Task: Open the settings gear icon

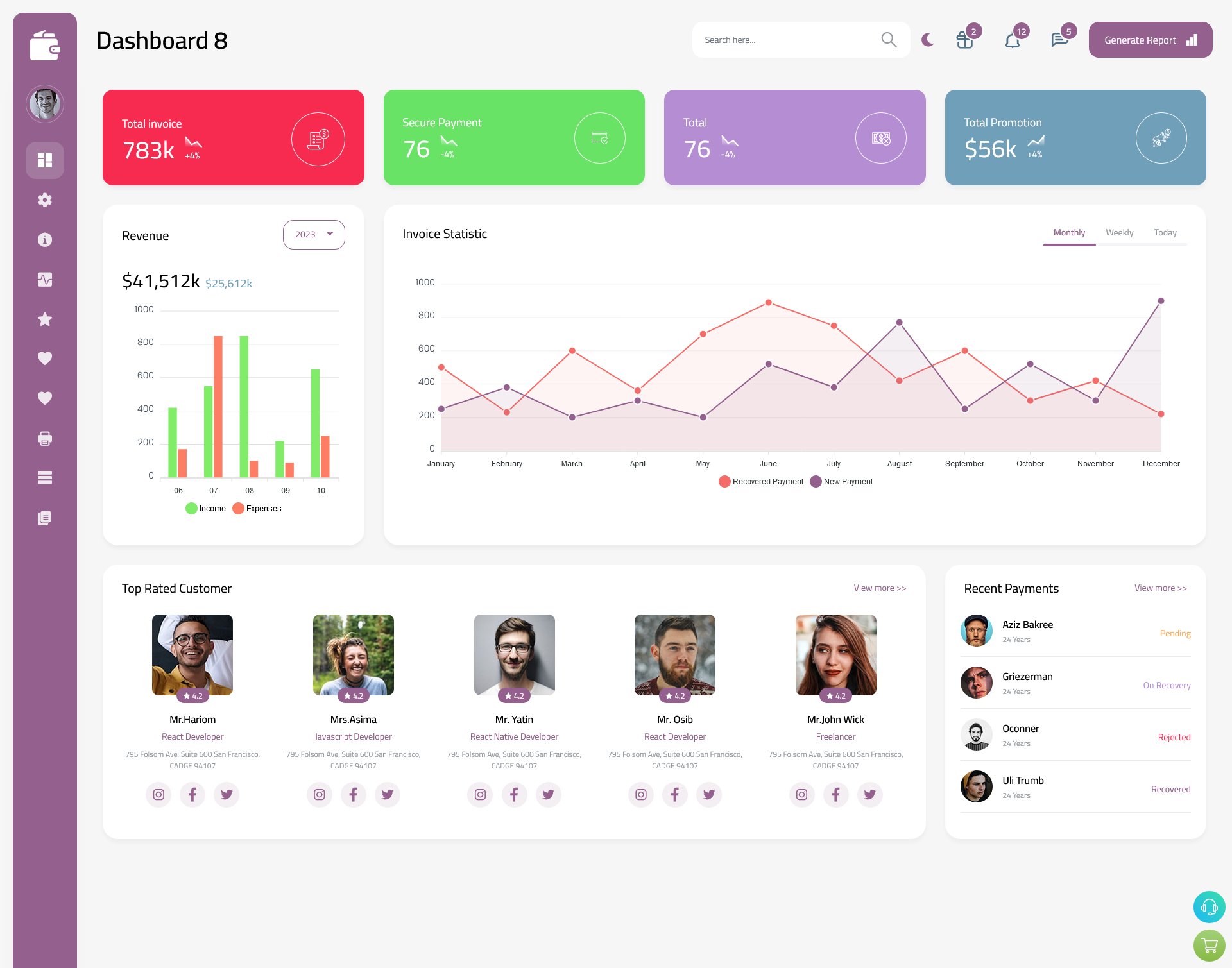Action: tap(45, 200)
